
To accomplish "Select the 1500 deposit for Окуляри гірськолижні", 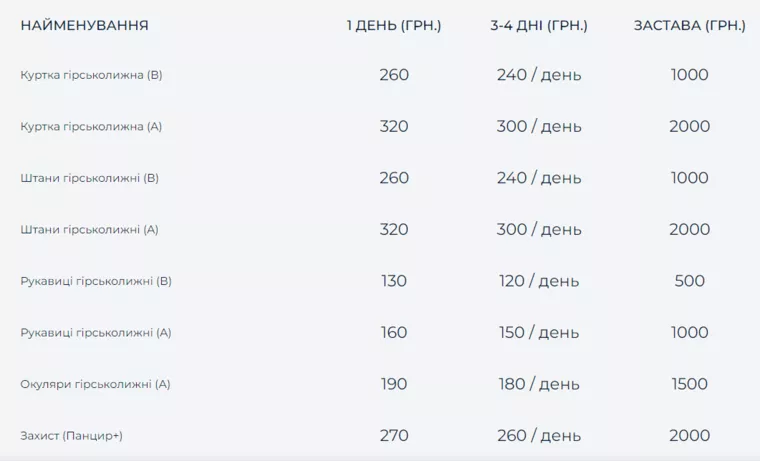I will click(x=690, y=384).
